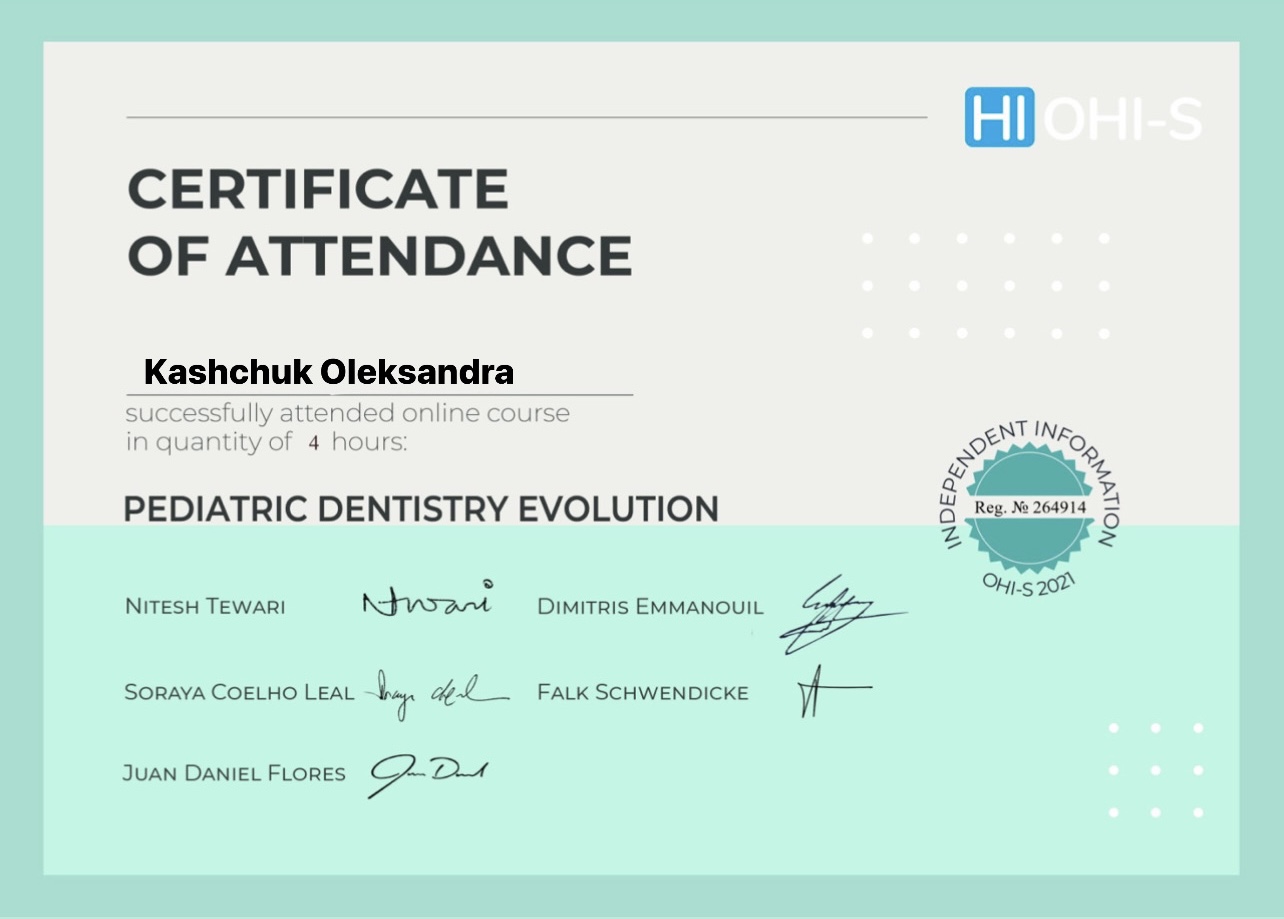Click the name Soraya Coelho Leal

pos(239,692)
